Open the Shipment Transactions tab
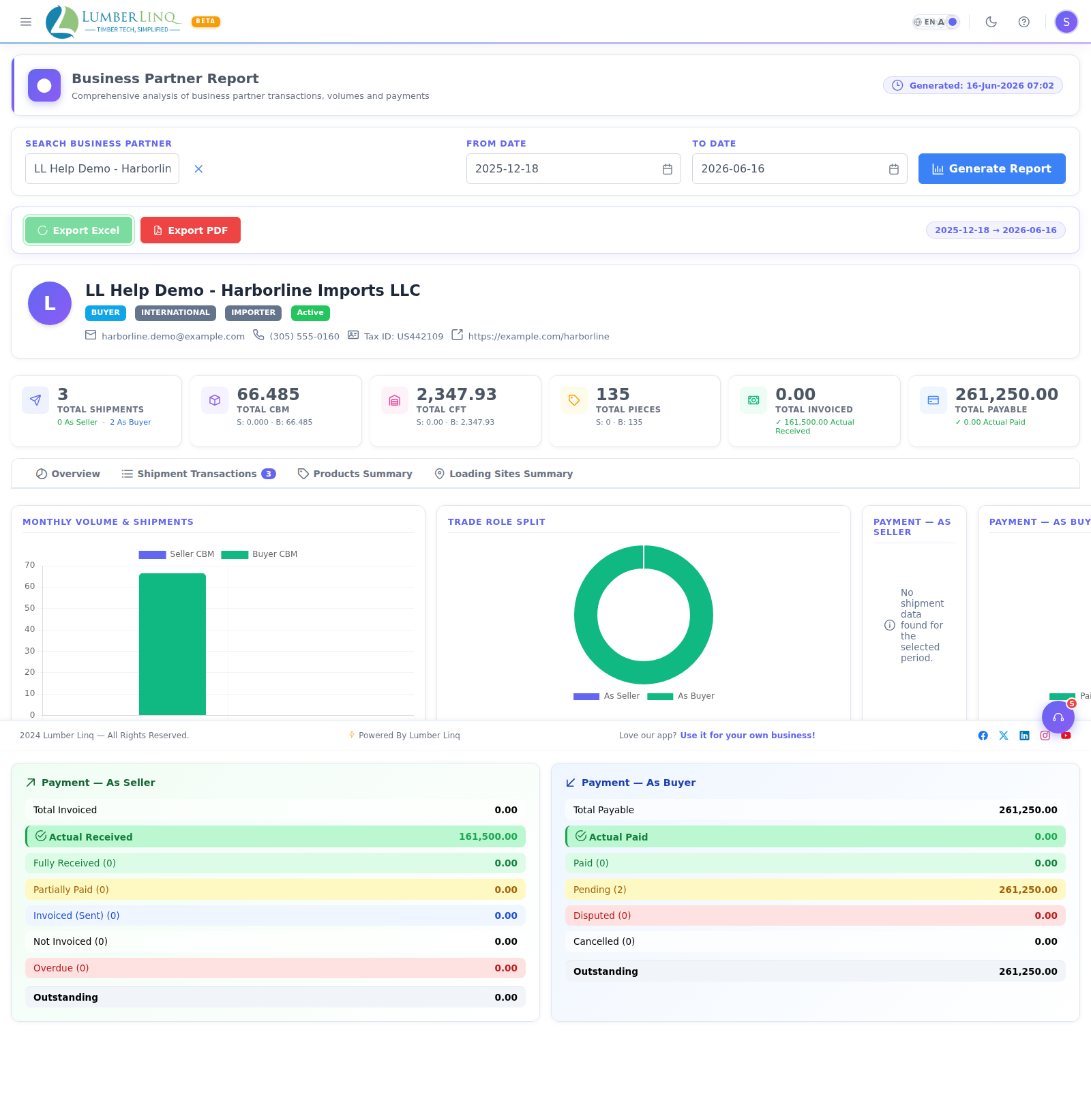 pos(198,474)
